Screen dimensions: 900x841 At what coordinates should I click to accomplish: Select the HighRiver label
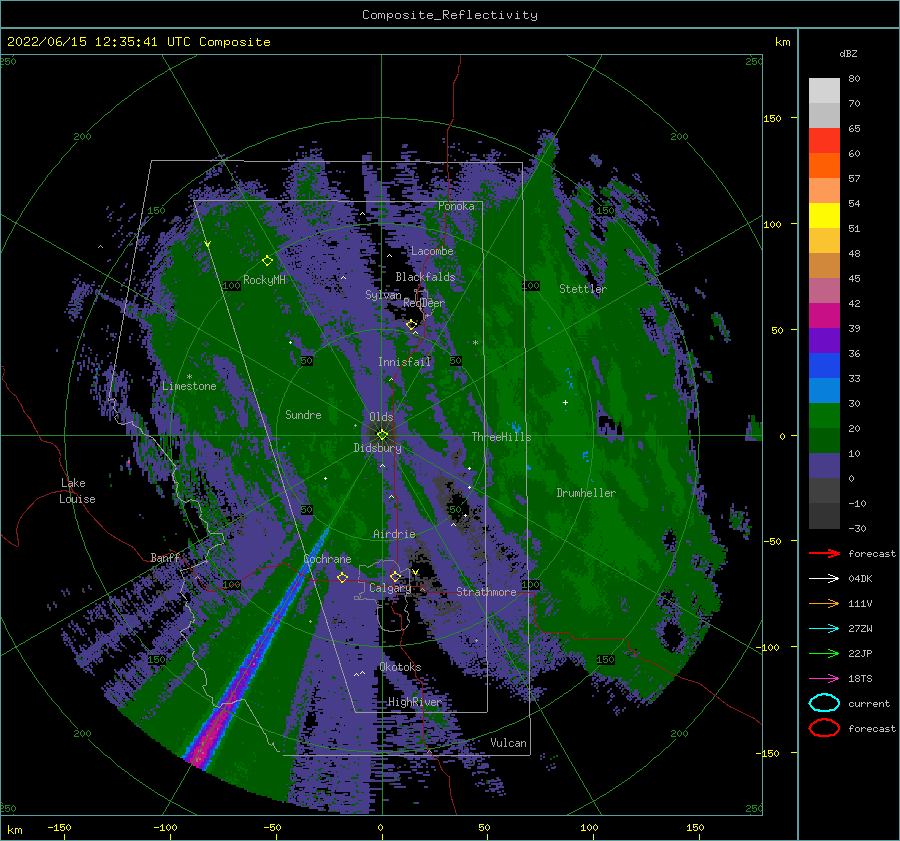coord(415,702)
